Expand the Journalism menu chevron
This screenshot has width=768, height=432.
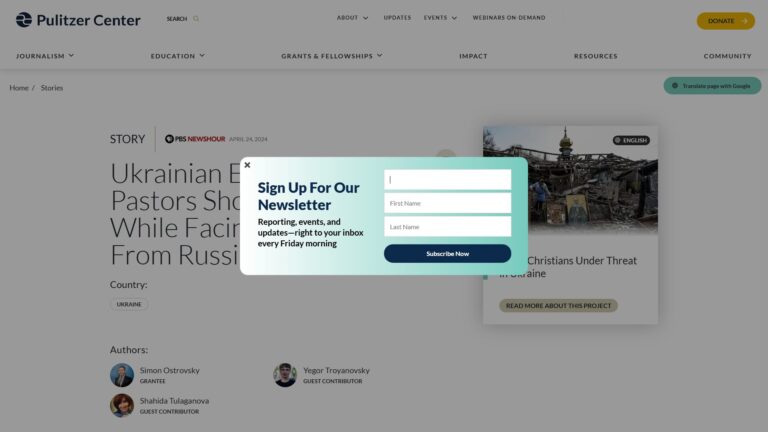pos(72,56)
